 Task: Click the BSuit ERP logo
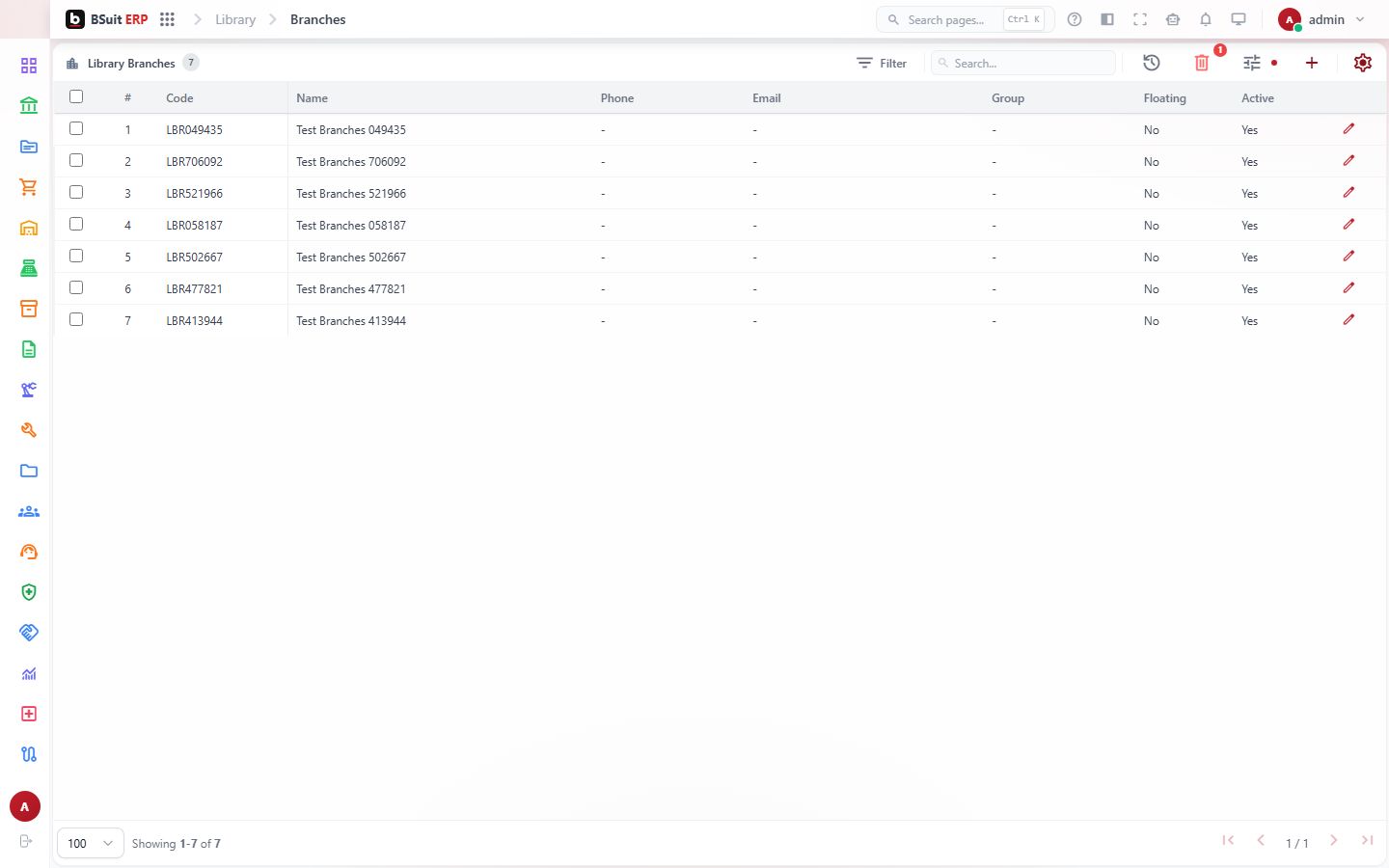[107, 19]
